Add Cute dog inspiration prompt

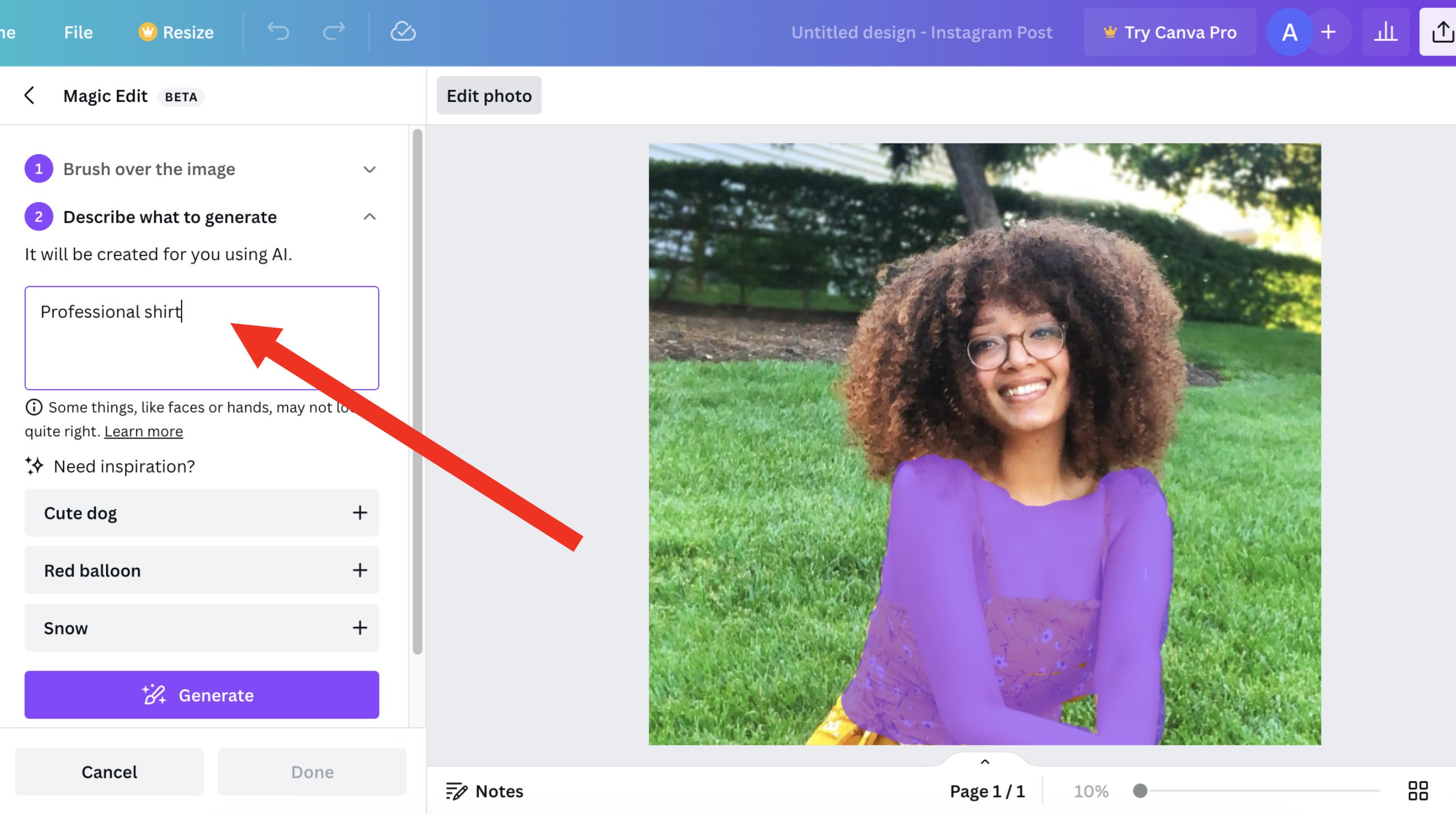(x=360, y=512)
